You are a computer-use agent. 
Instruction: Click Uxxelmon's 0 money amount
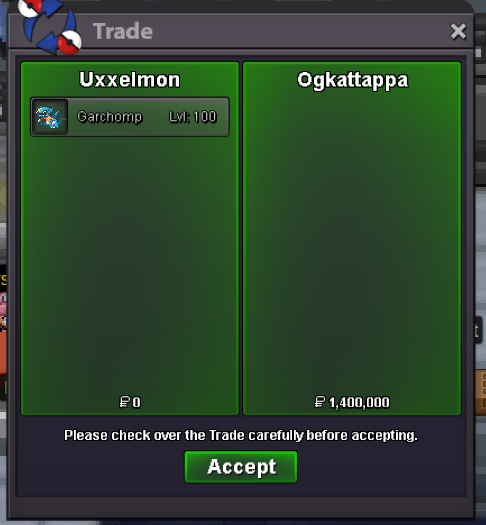coord(136,402)
